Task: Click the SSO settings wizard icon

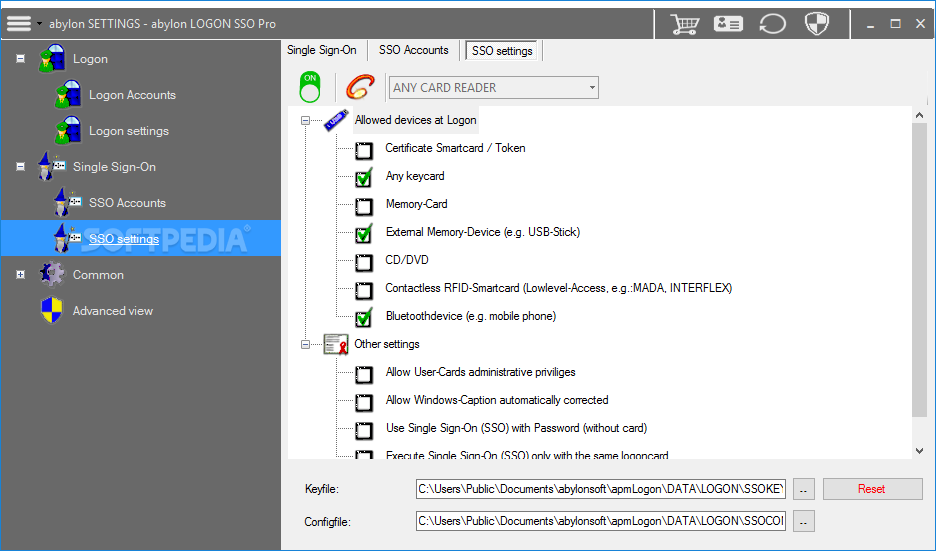Action: tap(67, 238)
